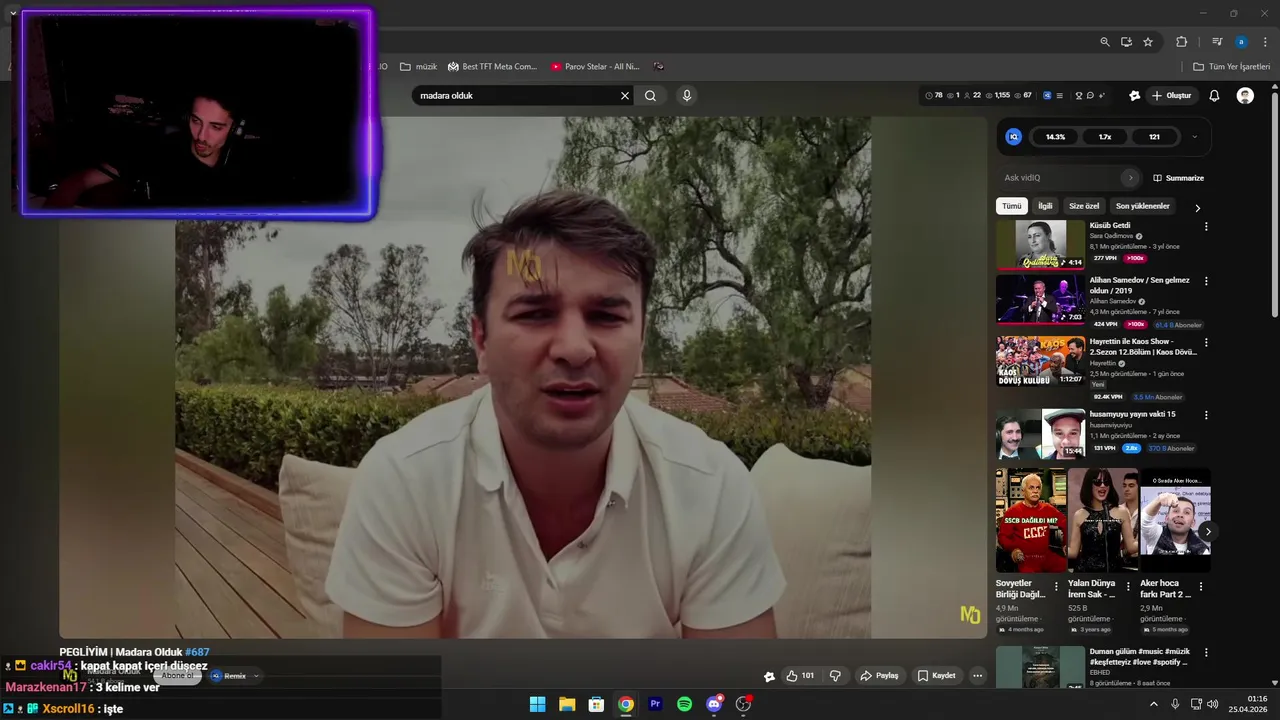The width and height of the screenshot is (1280, 720).
Task: Select the Tümü filter chip
Action: click(1012, 206)
